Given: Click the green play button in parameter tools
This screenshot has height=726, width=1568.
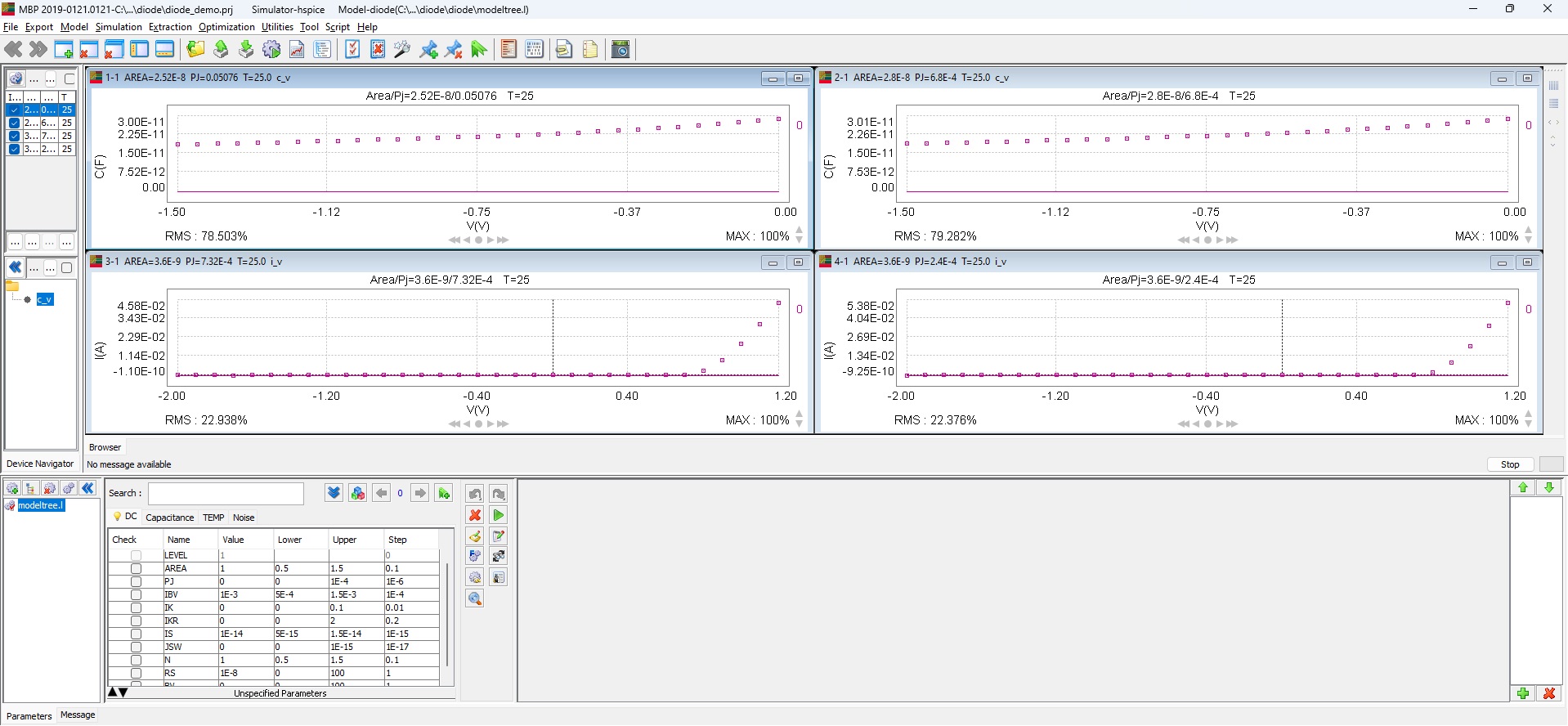Looking at the screenshot, I should click(498, 515).
